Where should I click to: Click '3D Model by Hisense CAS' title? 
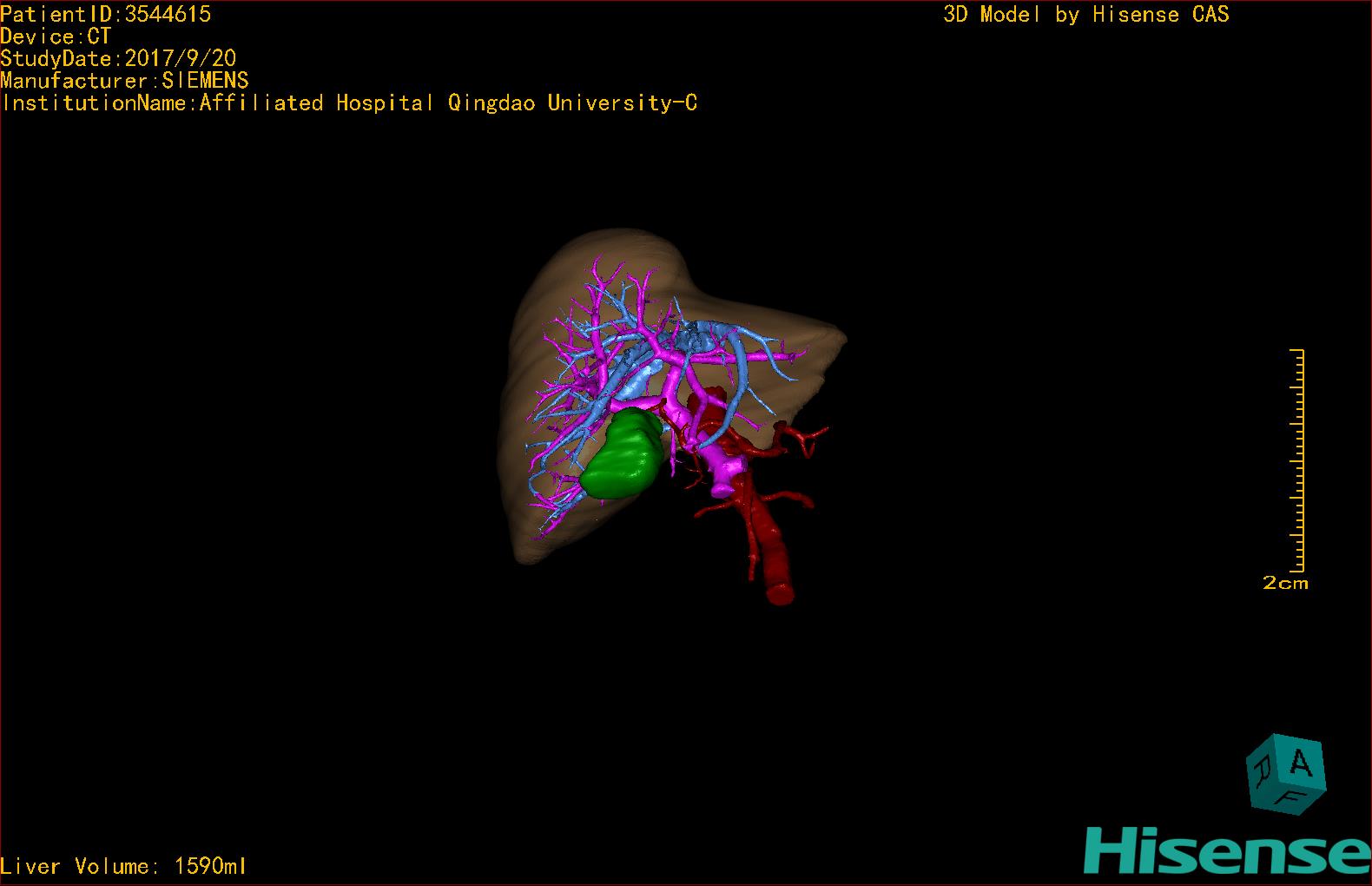click(x=1086, y=14)
